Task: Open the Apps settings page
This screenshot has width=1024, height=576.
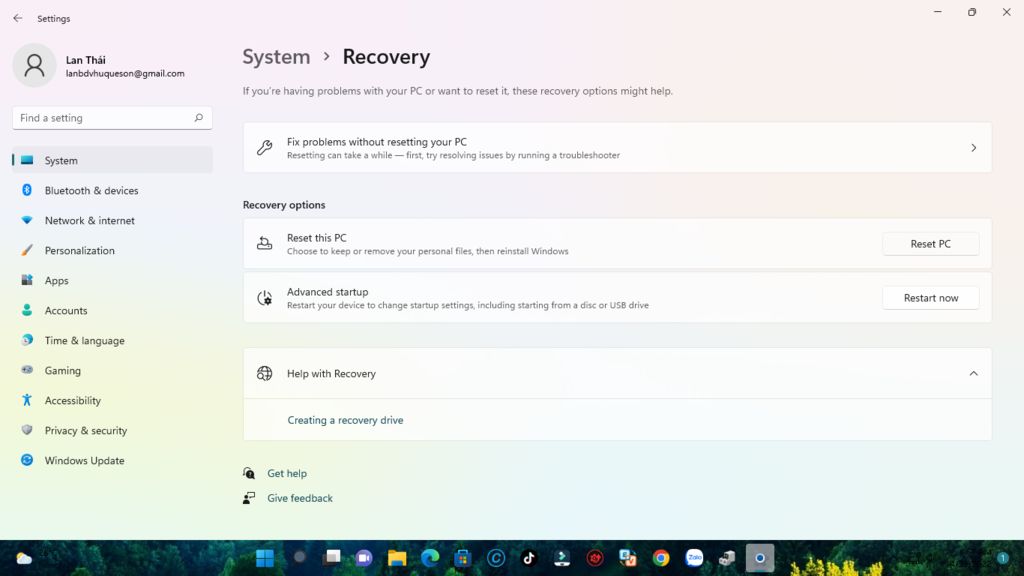Action: pyautogui.click(x=112, y=280)
